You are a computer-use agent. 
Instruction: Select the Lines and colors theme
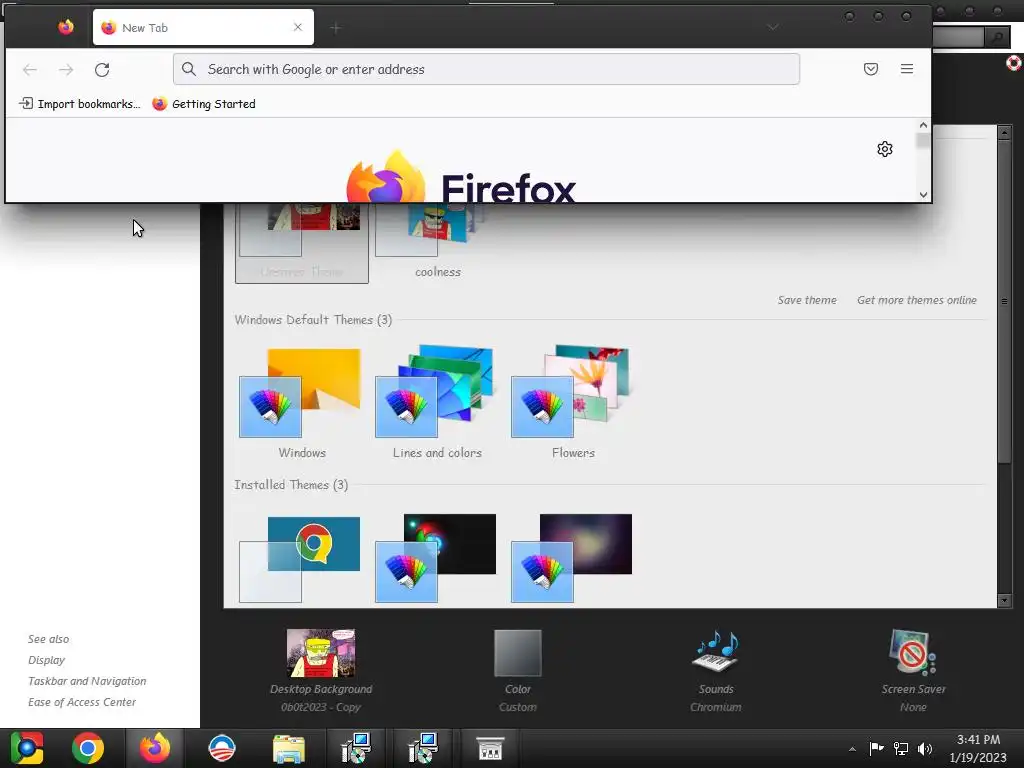tap(437, 404)
